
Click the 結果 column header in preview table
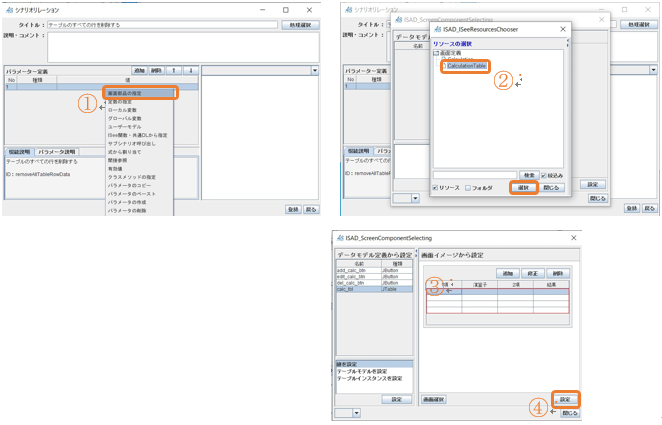551,285
